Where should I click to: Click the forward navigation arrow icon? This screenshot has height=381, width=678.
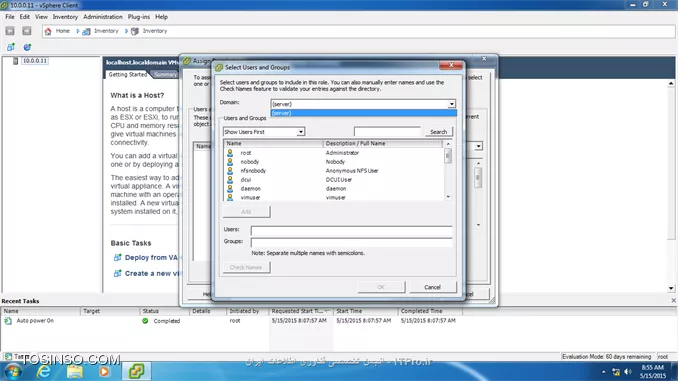(27, 31)
